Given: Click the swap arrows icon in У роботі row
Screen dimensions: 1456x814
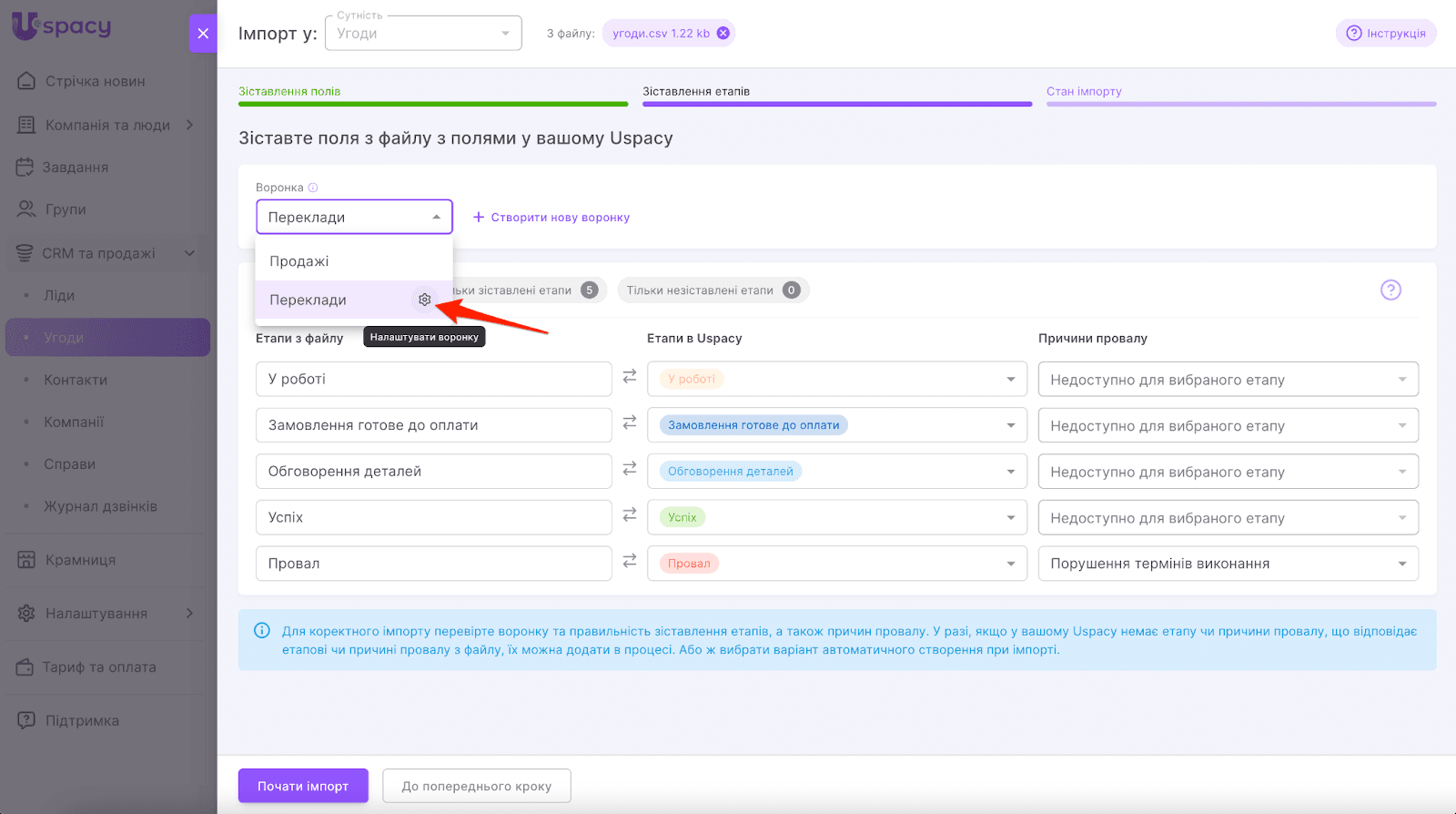Looking at the screenshot, I should point(630,377).
